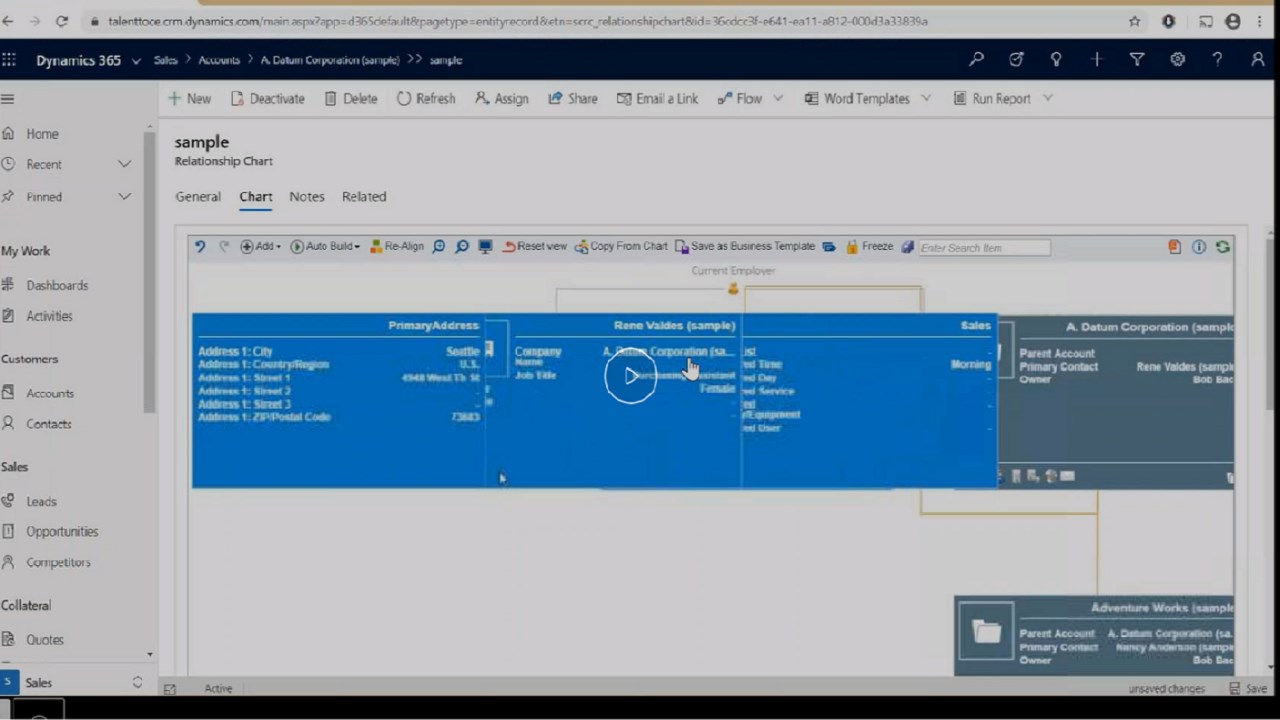Switch to the Notes tab

[x=307, y=197]
